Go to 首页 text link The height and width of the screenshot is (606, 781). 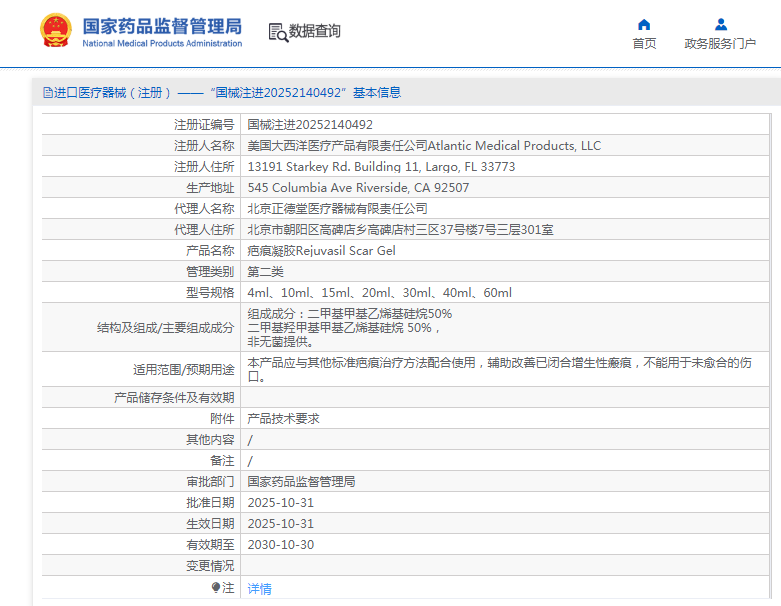click(x=644, y=44)
